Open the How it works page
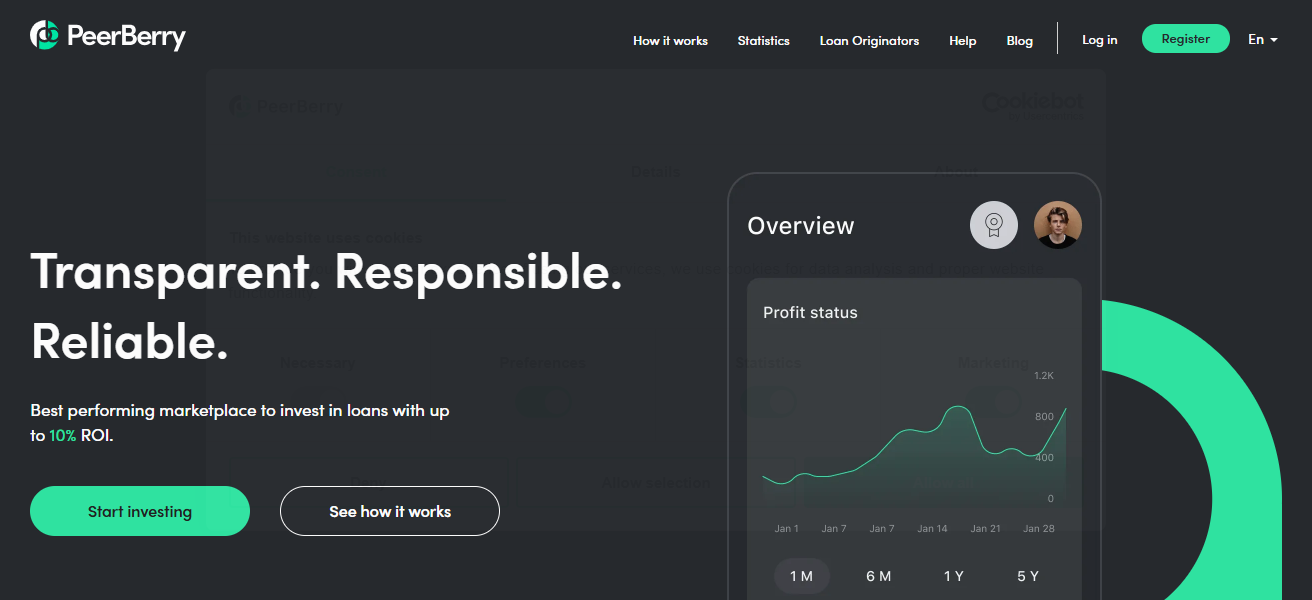This screenshot has width=1312, height=600. click(x=670, y=41)
